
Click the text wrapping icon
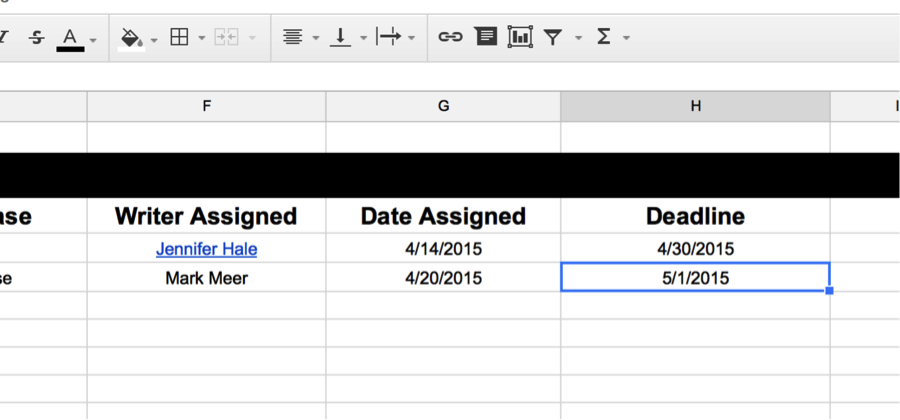389,38
